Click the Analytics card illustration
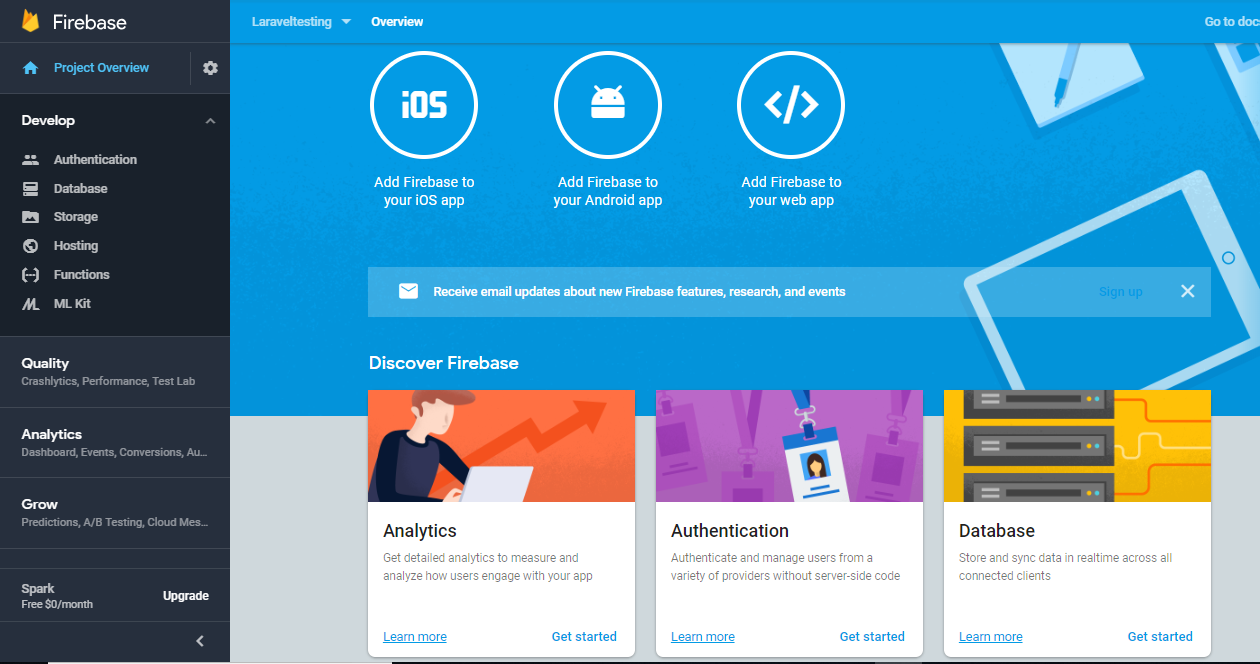 point(501,446)
